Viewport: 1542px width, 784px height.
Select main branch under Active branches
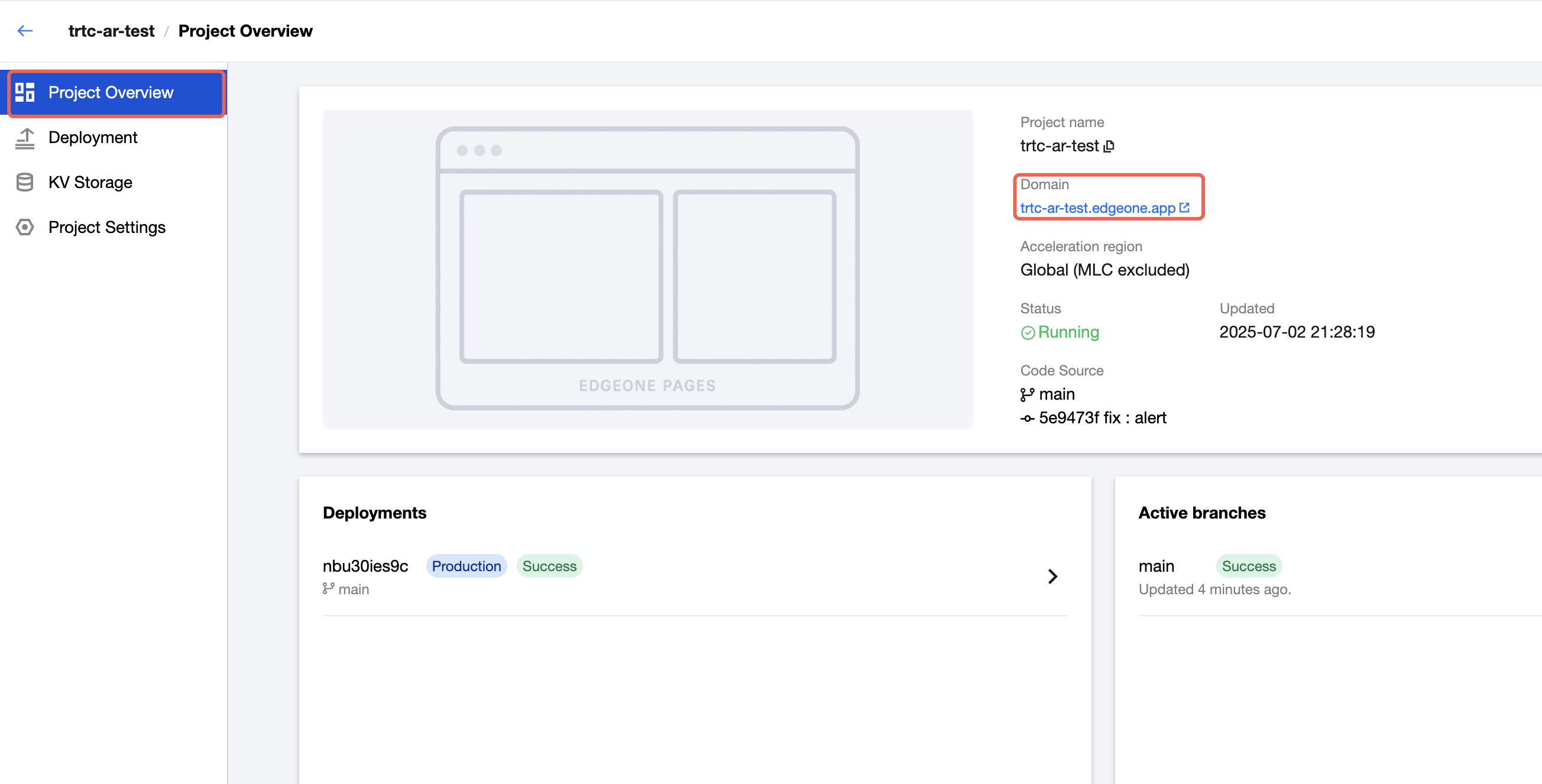[x=1156, y=566]
